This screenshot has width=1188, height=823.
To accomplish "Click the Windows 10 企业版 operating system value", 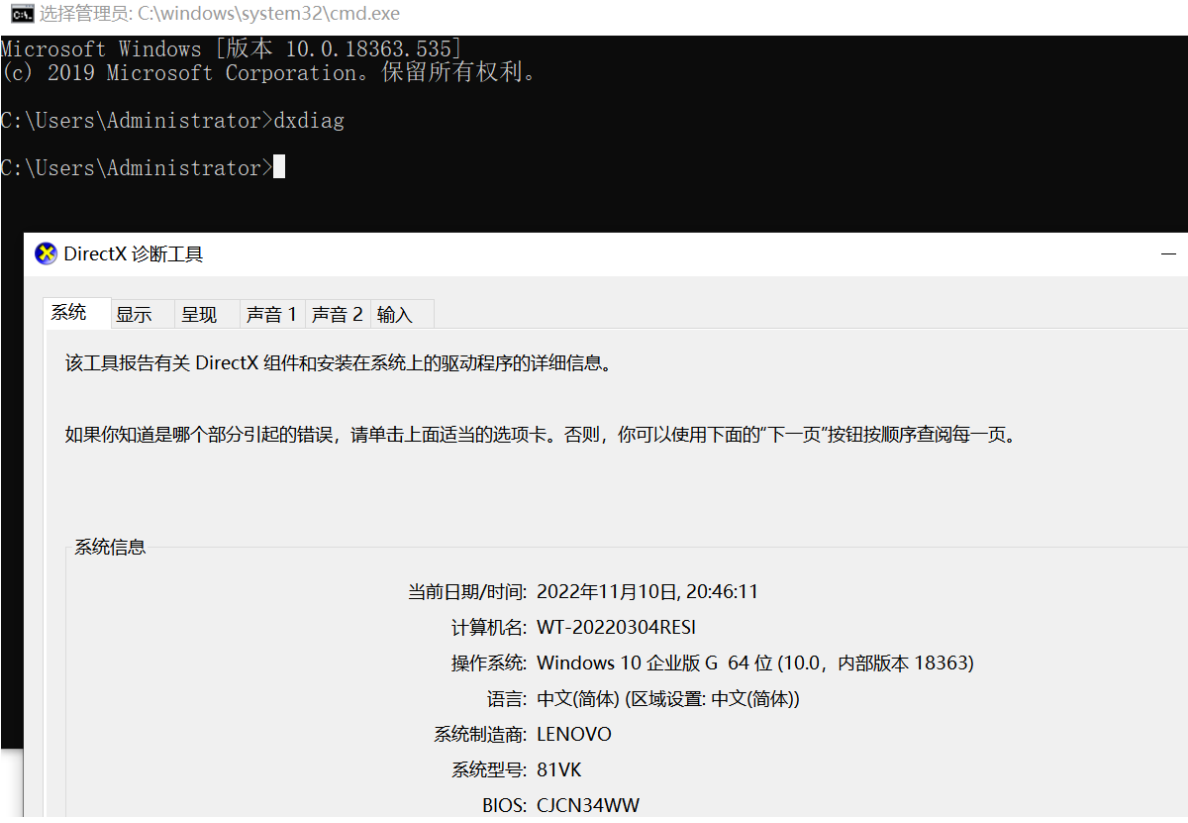I will pos(755,662).
